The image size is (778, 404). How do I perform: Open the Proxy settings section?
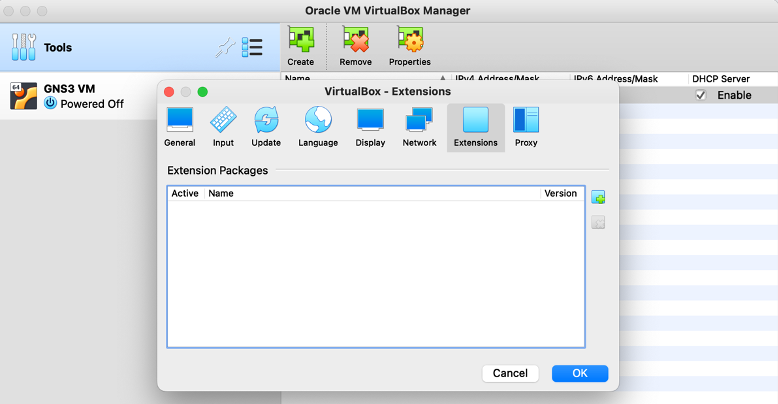point(526,127)
